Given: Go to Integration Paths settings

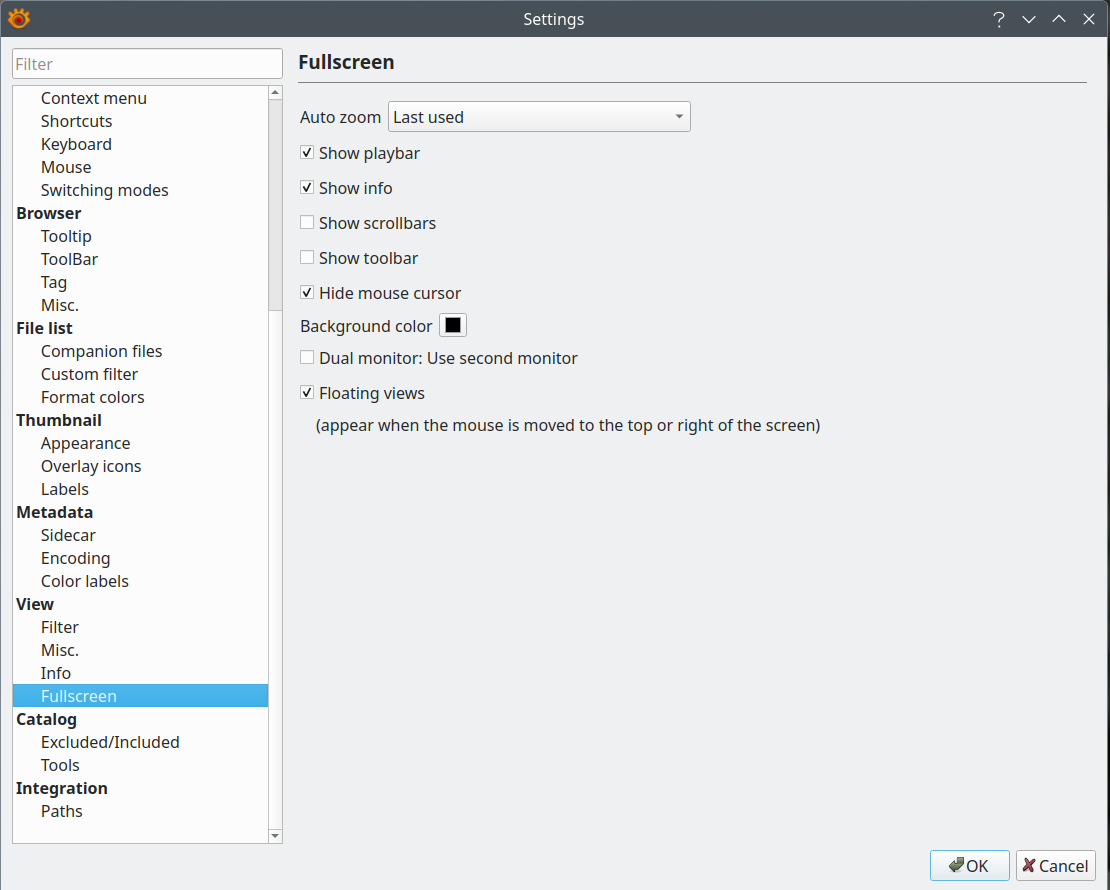Looking at the screenshot, I should tap(61, 811).
